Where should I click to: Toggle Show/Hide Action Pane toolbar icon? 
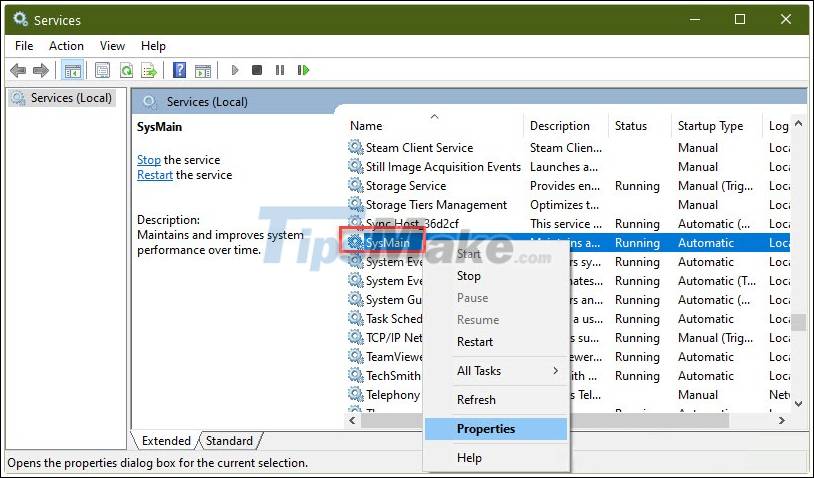point(203,70)
